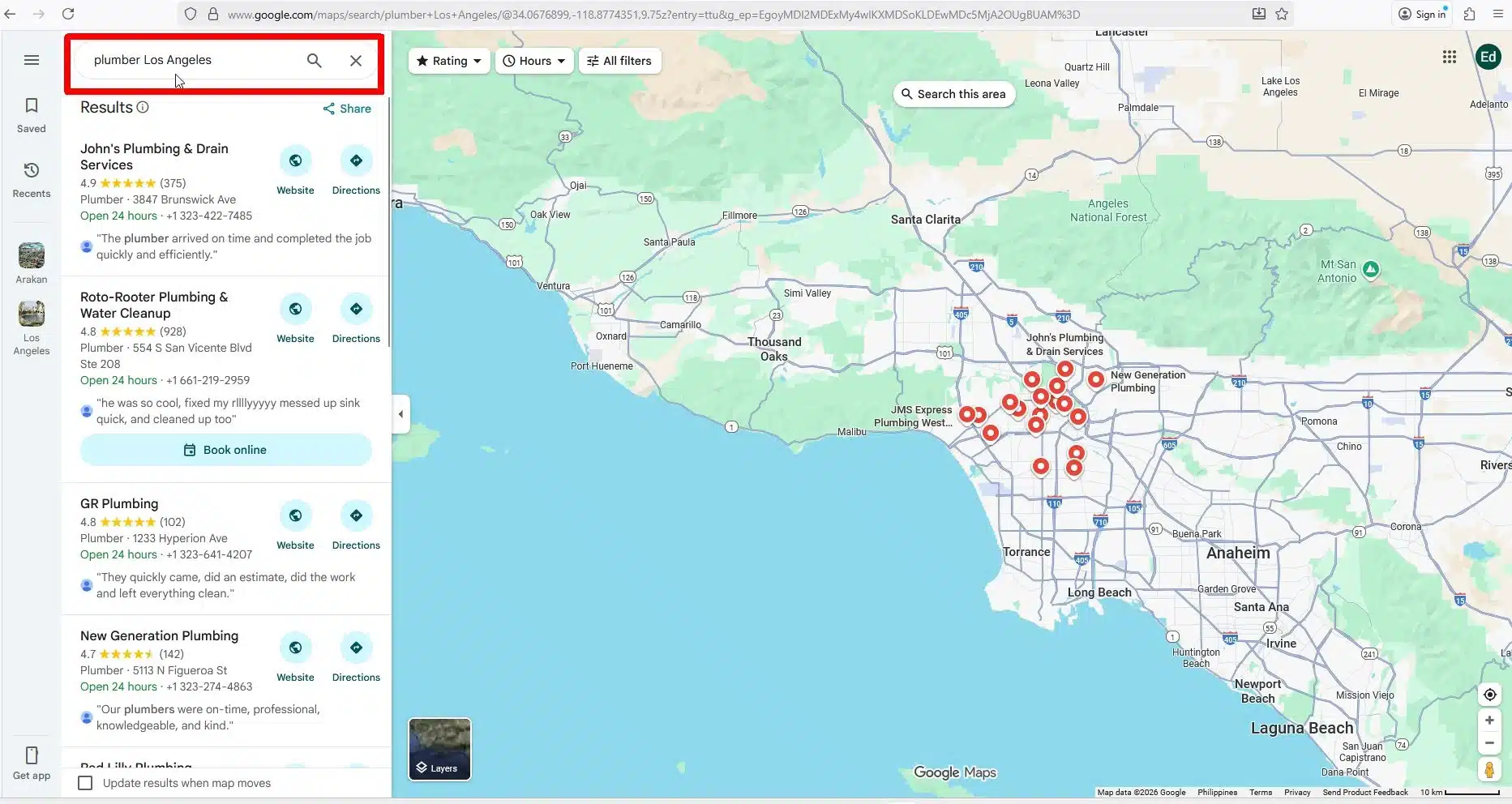The height and width of the screenshot is (804, 1512).
Task: Open Saved places in sidebar
Action: [32, 114]
